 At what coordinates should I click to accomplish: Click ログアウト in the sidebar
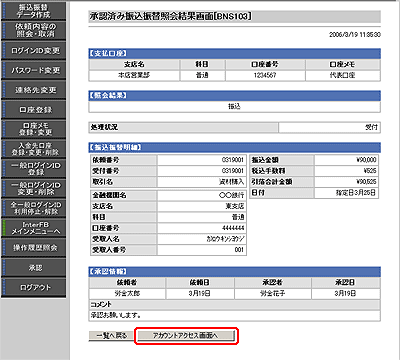(x=34, y=287)
